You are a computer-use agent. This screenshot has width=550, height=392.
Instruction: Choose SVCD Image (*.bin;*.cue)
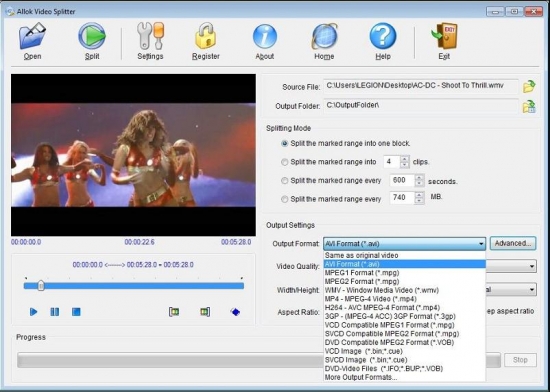tap(404, 360)
